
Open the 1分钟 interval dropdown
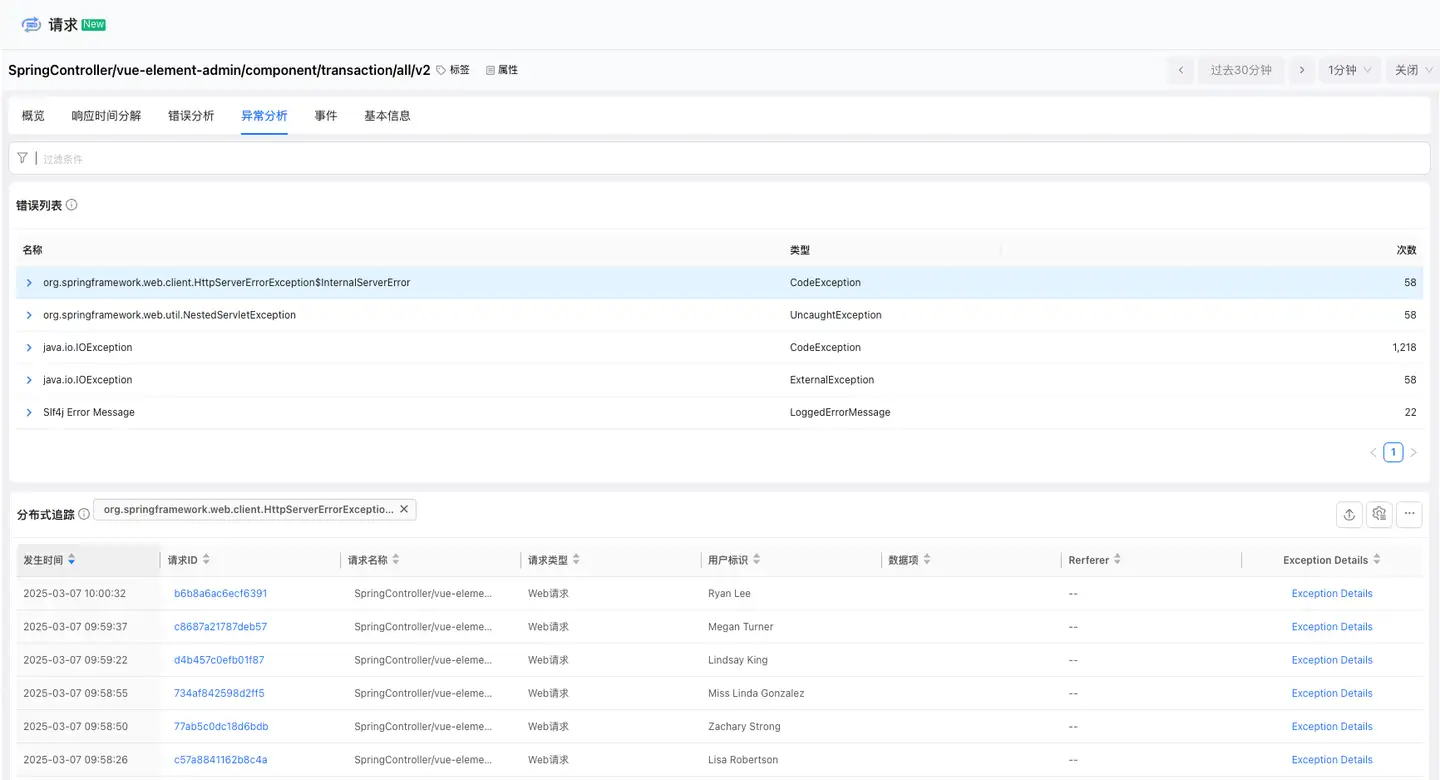click(1349, 70)
